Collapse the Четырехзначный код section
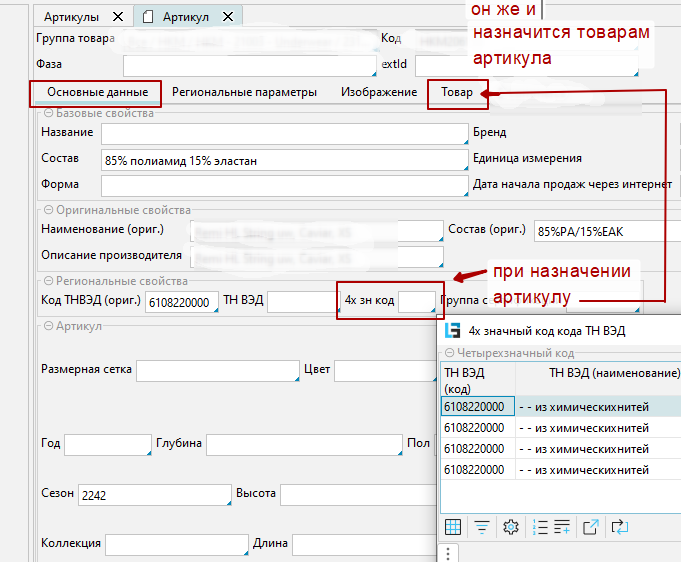 tap(450, 353)
